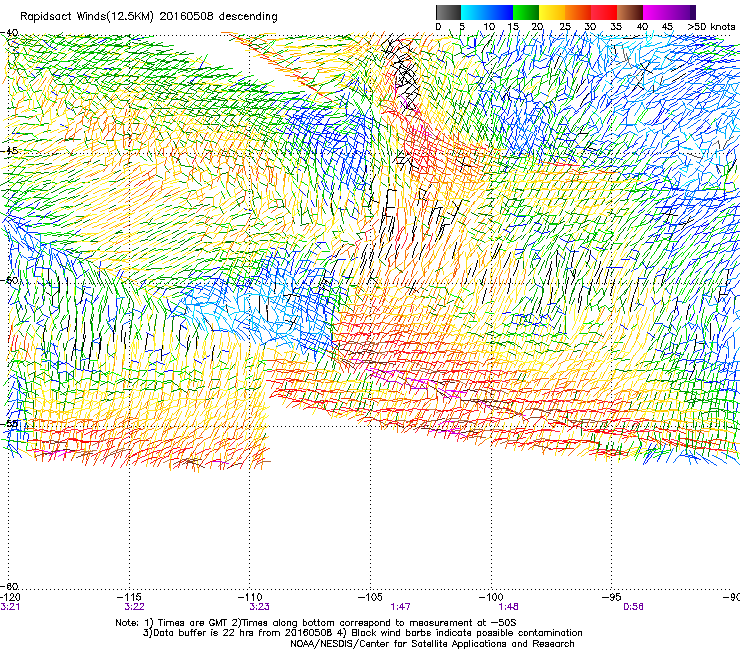Screen dimensions: 740x650
Task: Click the dark purple >50 knots swatch
Action: click(693, 12)
